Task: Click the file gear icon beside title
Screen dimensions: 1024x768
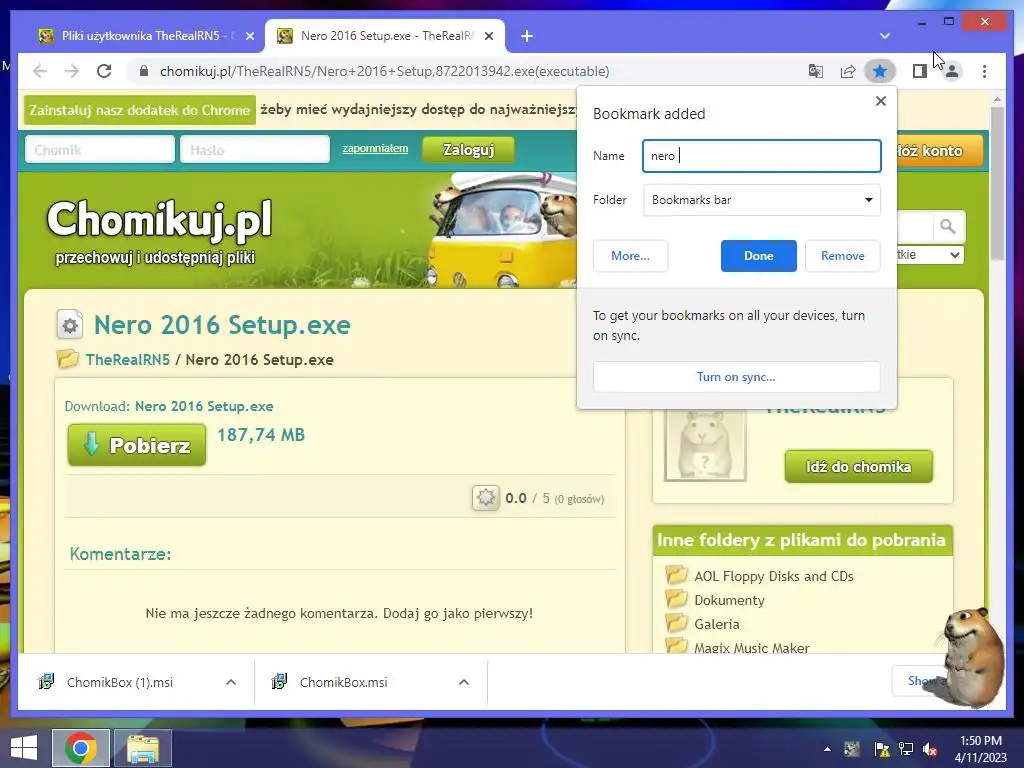Action: click(70, 325)
